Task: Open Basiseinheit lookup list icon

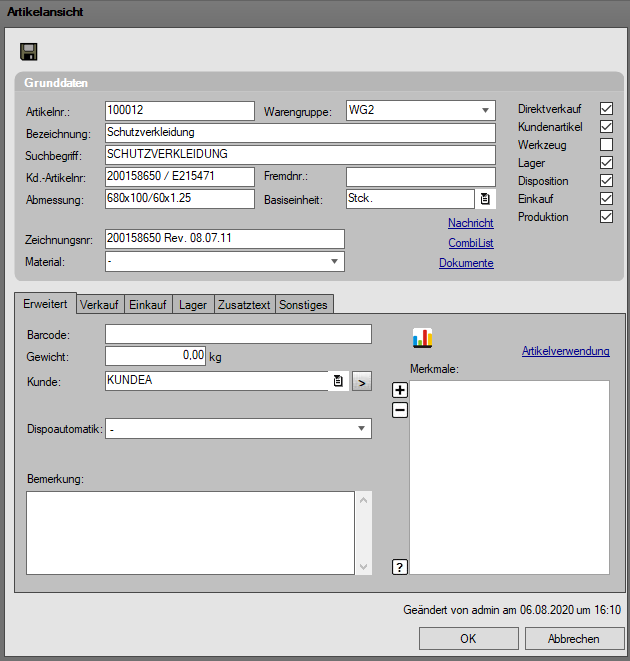Action: point(485,199)
